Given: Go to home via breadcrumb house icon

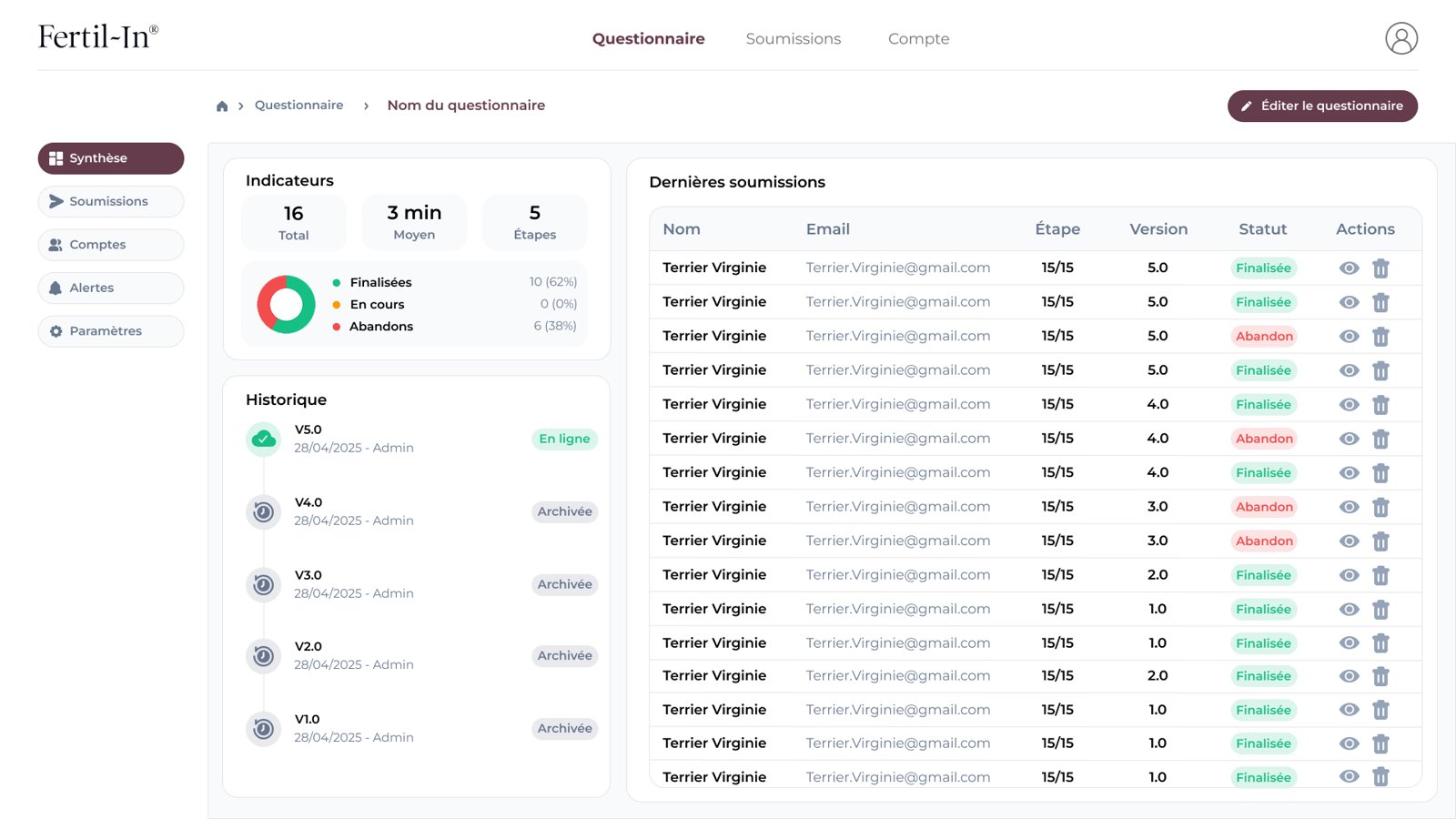Looking at the screenshot, I should 222,106.
